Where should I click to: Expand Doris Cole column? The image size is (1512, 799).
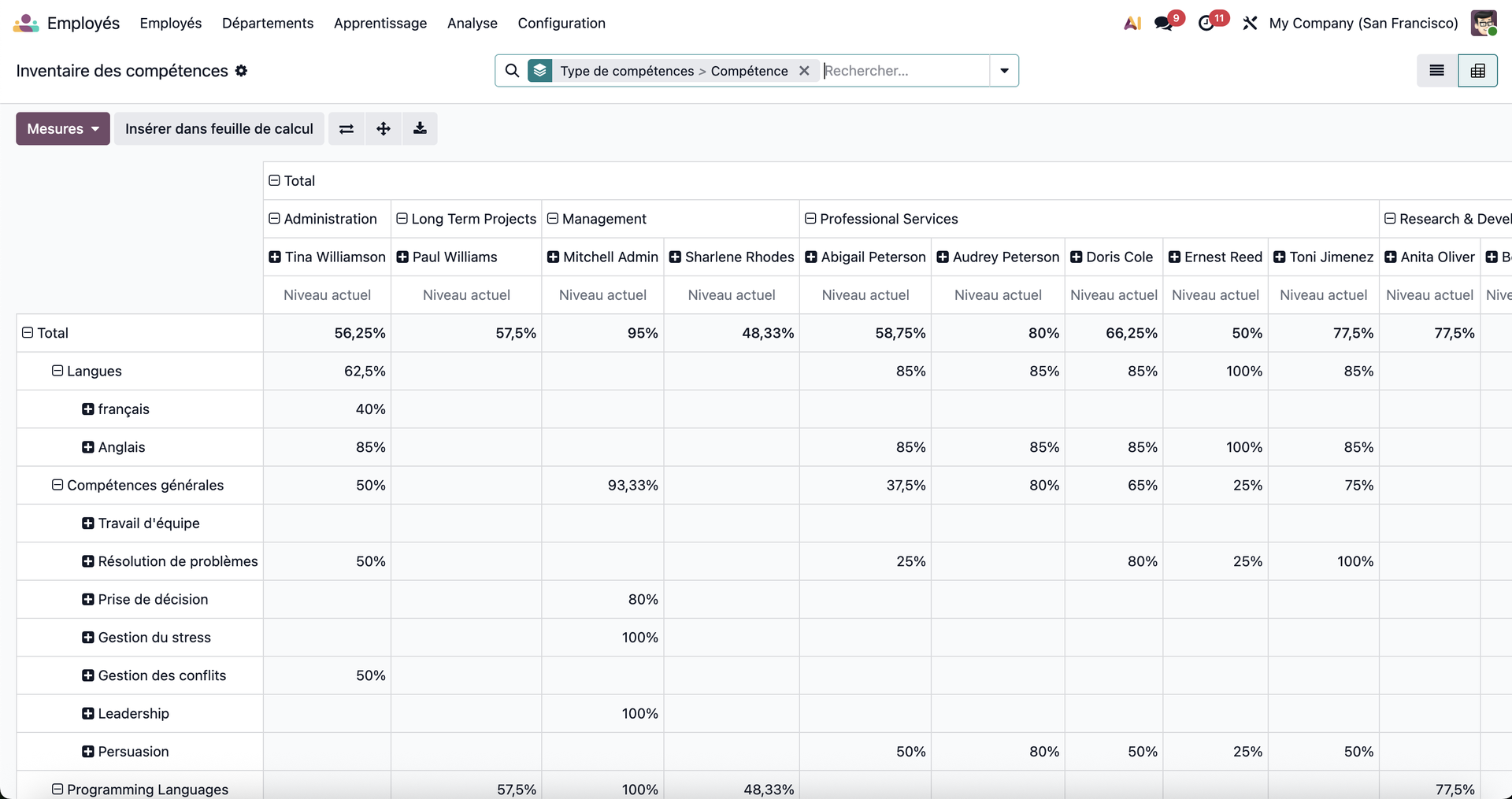click(1077, 257)
